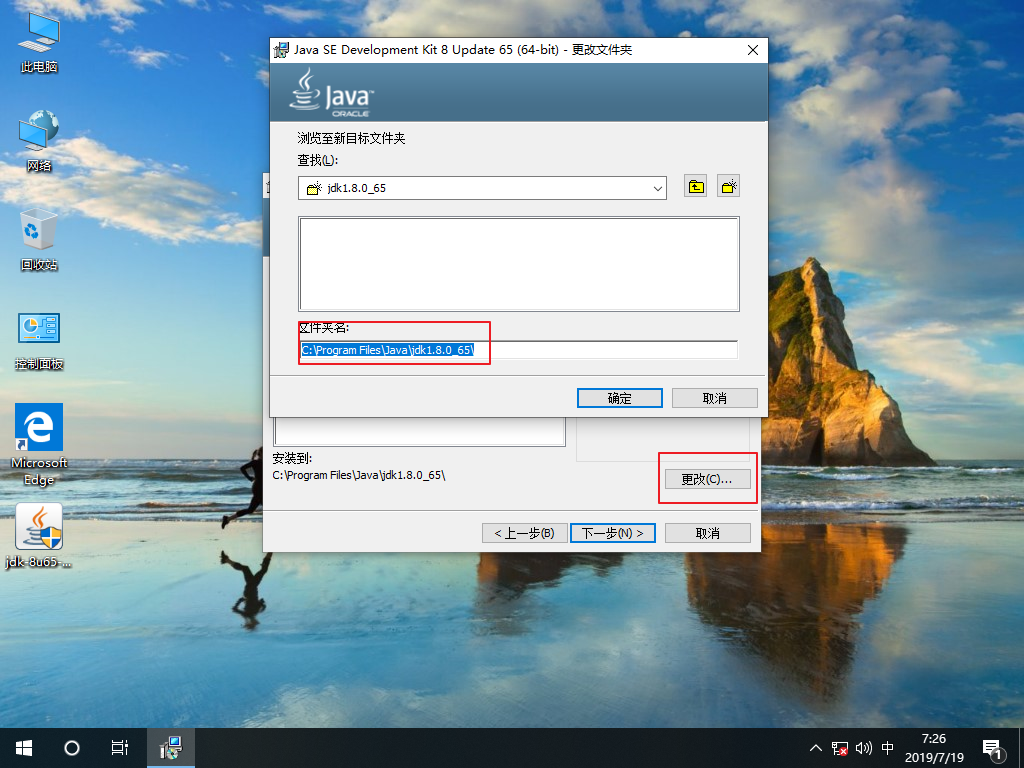Open the Action Center notification icon
This screenshot has width=1024, height=768.
click(992, 747)
